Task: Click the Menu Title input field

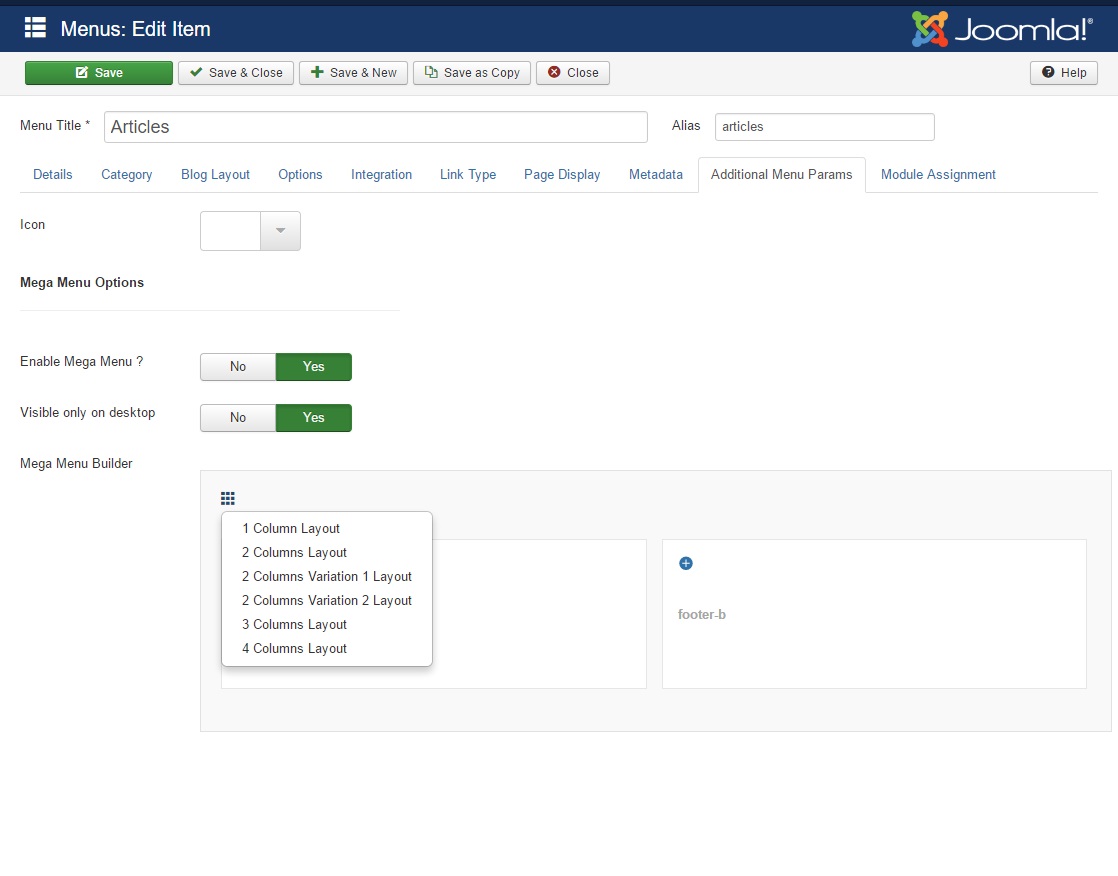Action: point(376,127)
